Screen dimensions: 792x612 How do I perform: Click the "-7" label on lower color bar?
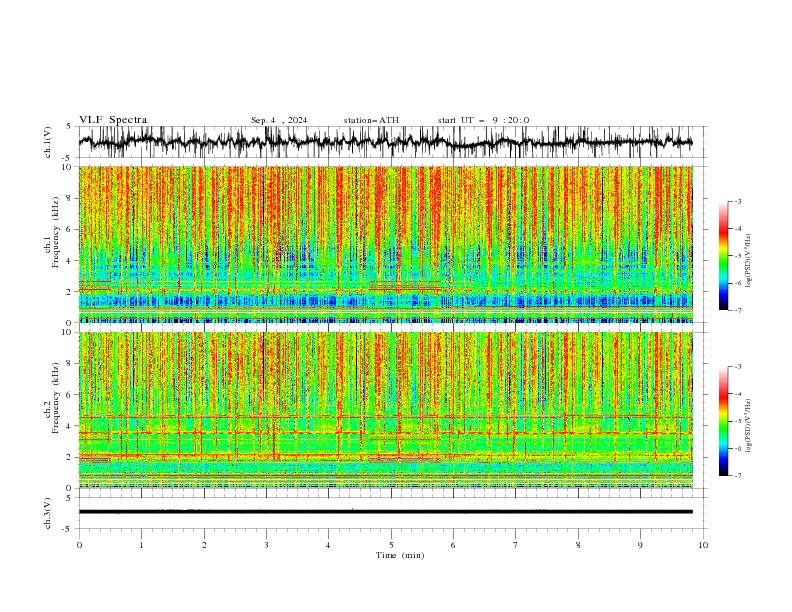point(738,476)
